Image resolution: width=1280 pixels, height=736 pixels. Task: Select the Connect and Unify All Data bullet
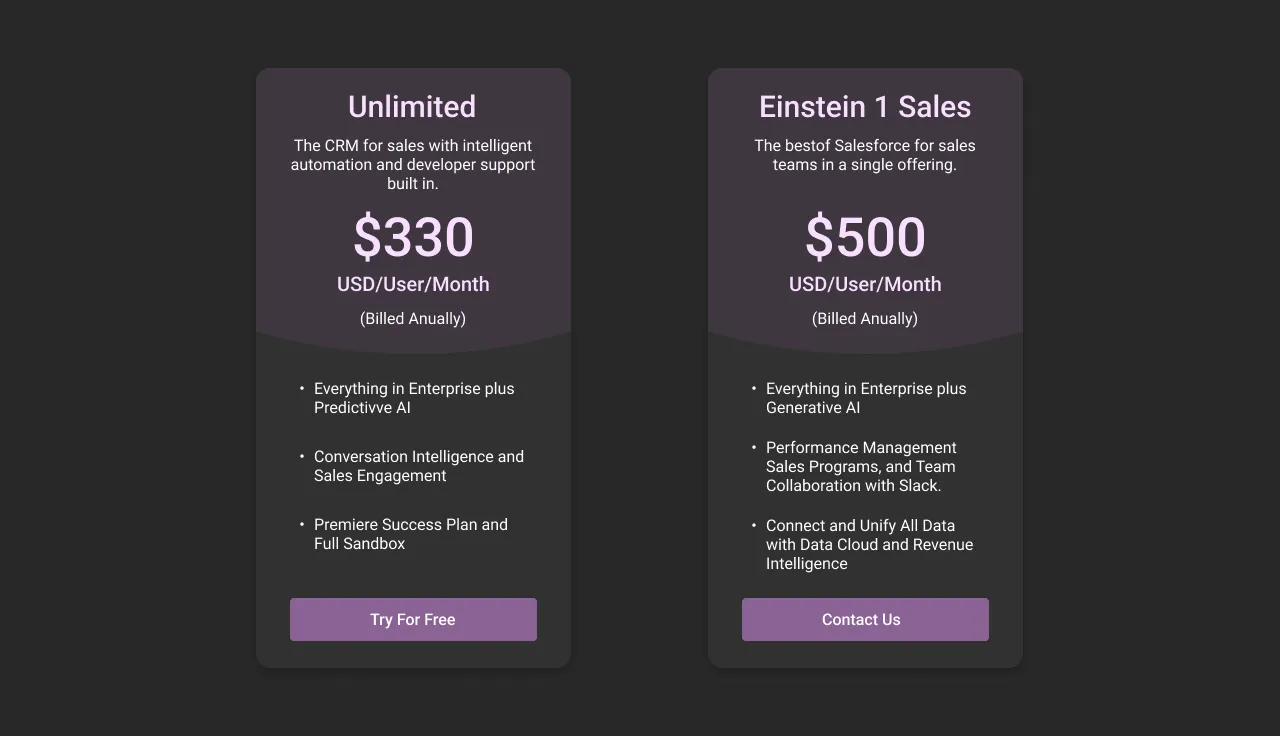pyautogui.click(x=869, y=544)
